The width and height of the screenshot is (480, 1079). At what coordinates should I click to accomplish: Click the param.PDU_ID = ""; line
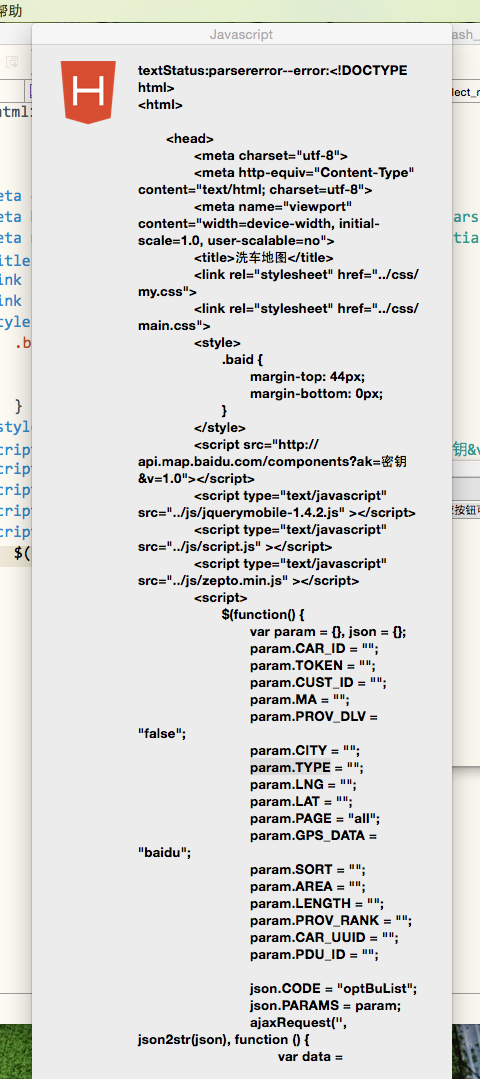coord(314,955)
